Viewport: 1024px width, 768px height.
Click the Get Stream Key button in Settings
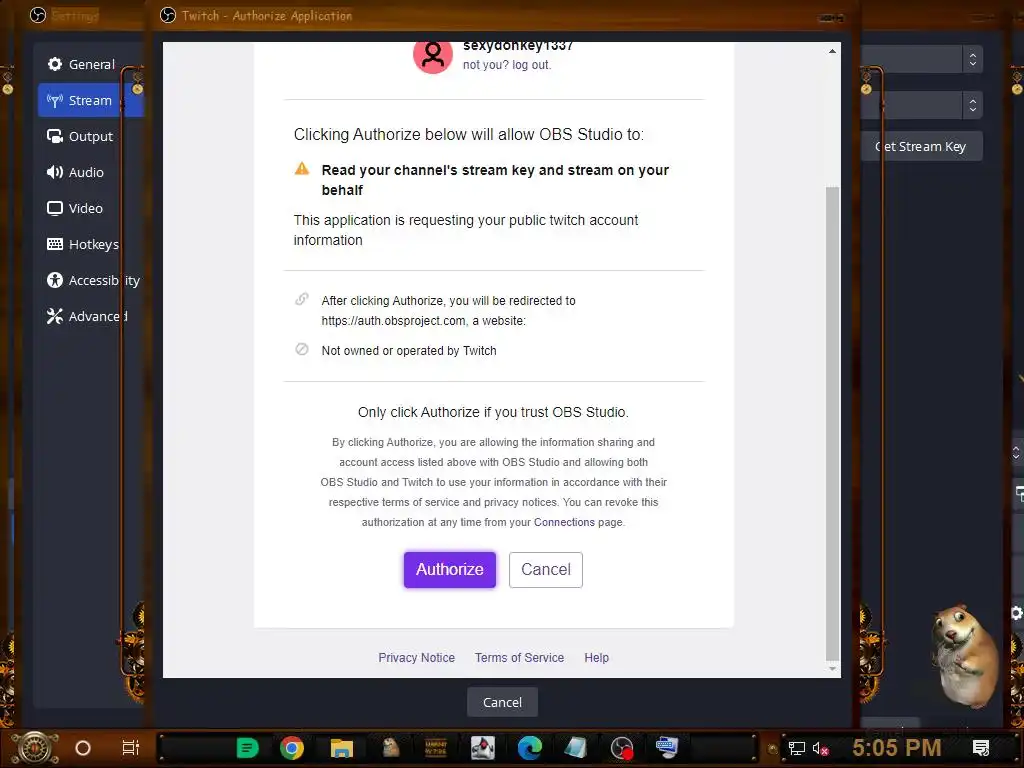pyautogui.click(x=920, y=146)
